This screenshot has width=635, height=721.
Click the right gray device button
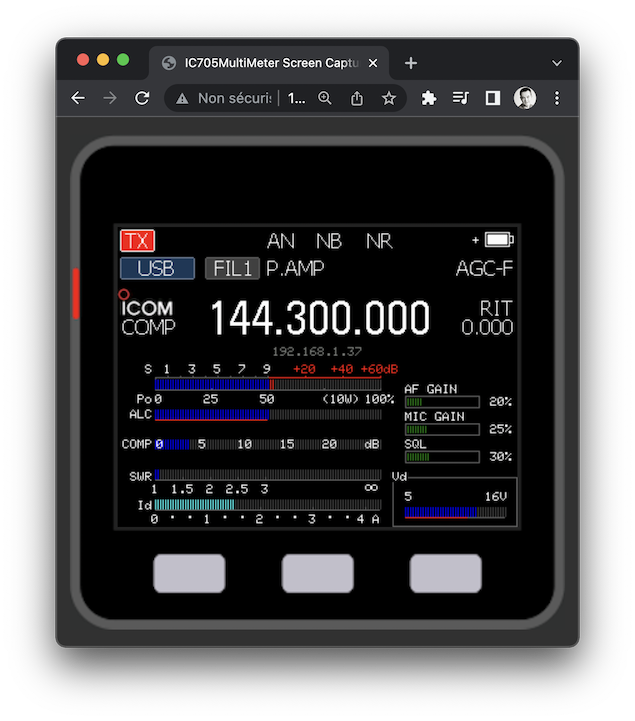click(x=446, y=573)
